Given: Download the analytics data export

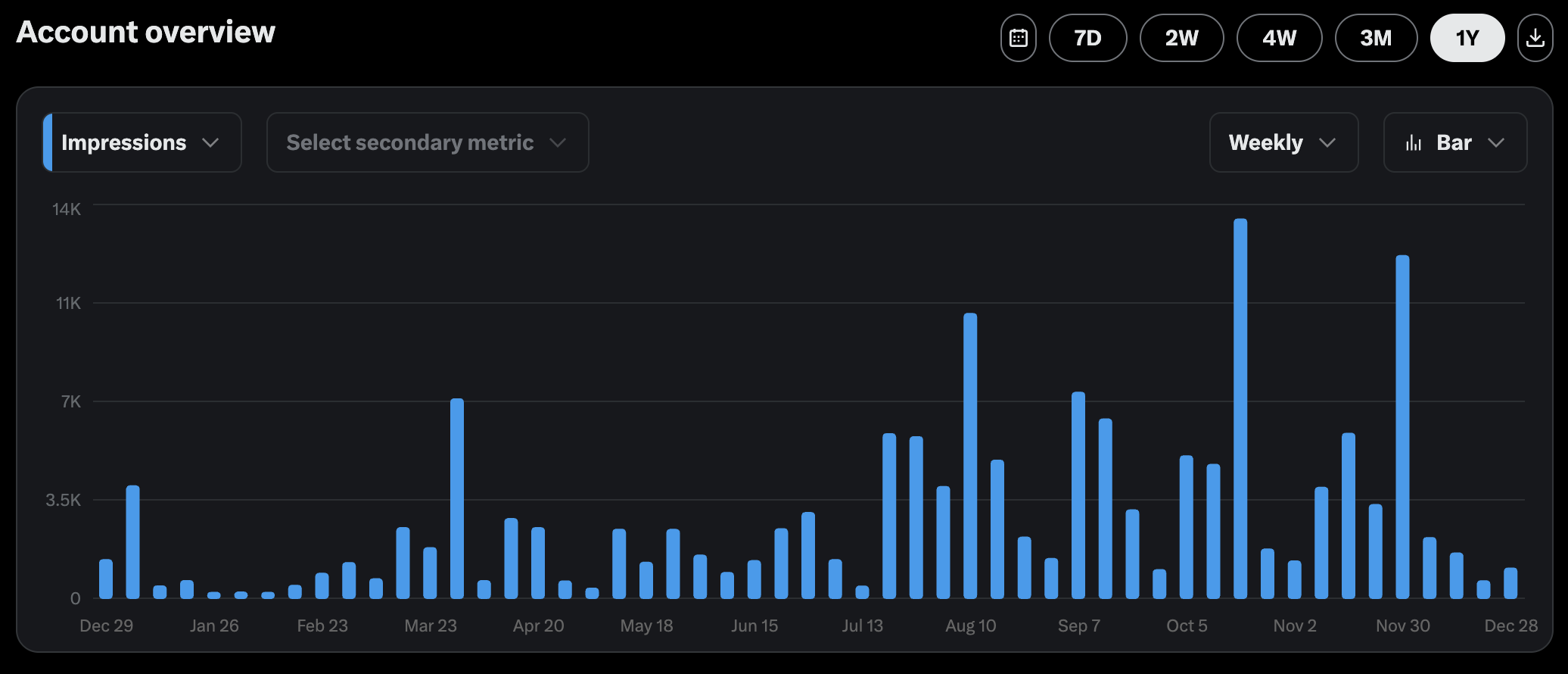Looking at the screenshot, I should 1535,38.
